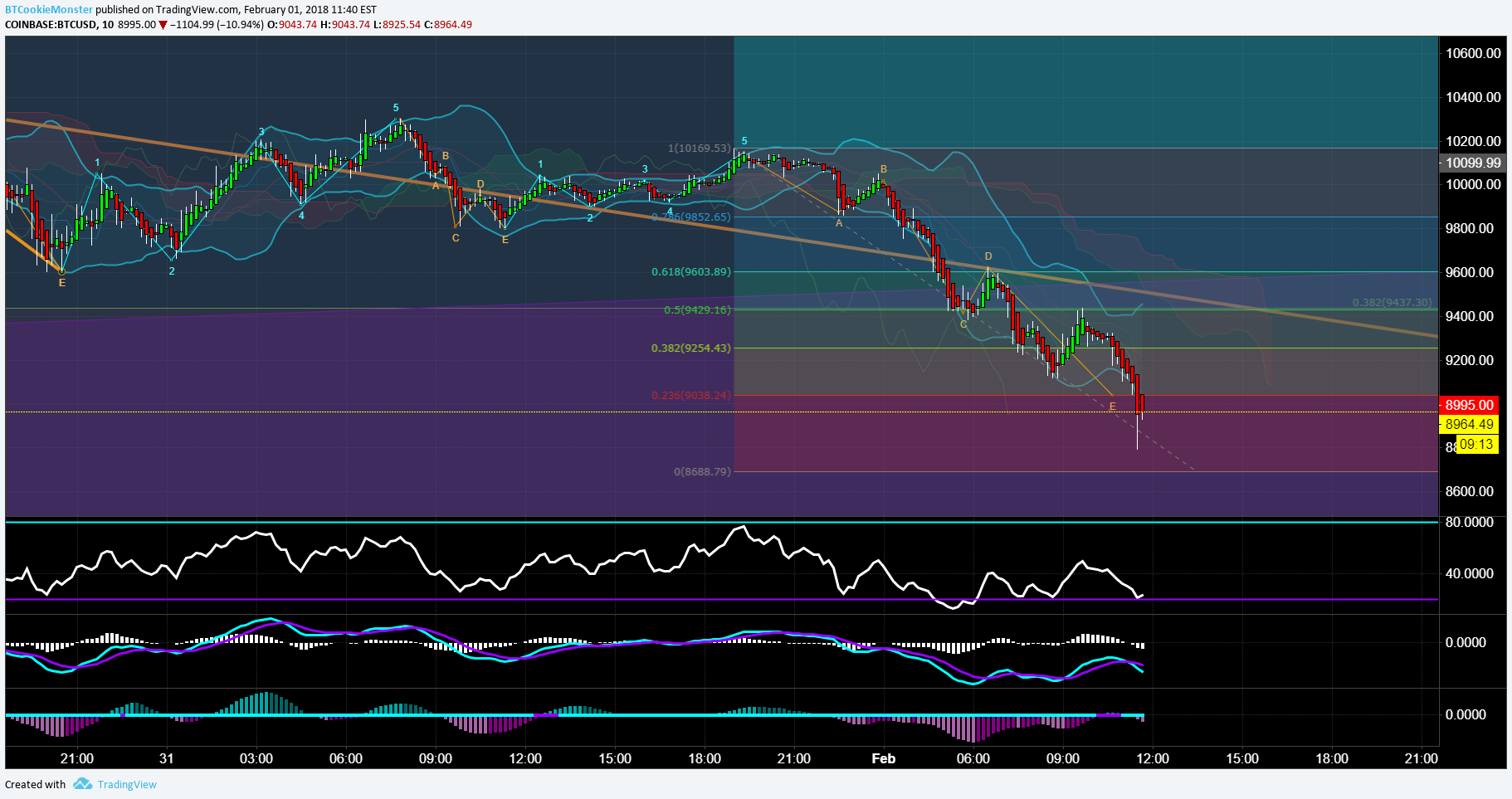Click the red down-arrow beside 8995.00 in header
The width and height of the screenshot is (1512, 799).
163,25
